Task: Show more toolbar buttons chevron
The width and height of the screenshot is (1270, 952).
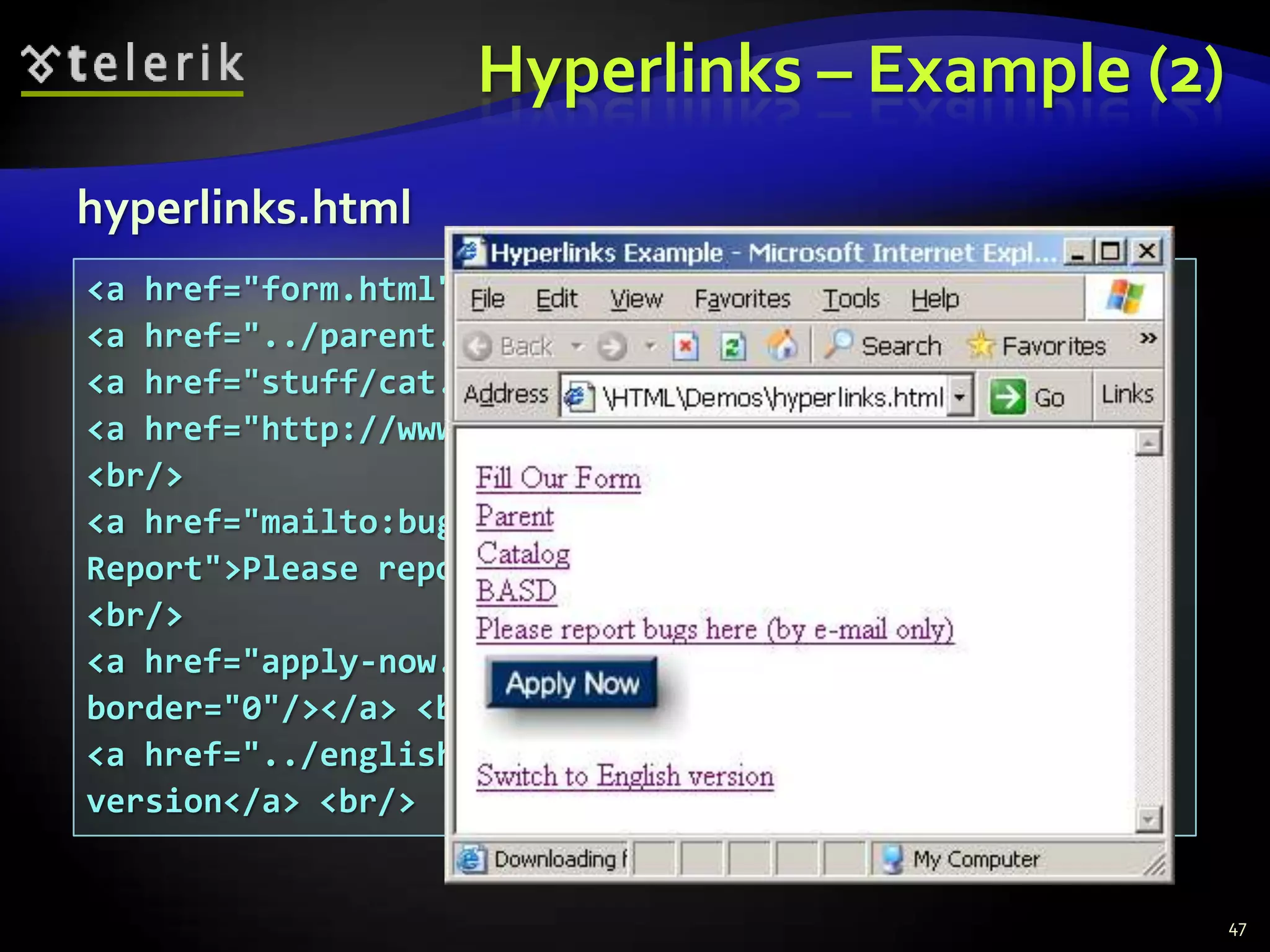Action: click(x=1148, y=338)
